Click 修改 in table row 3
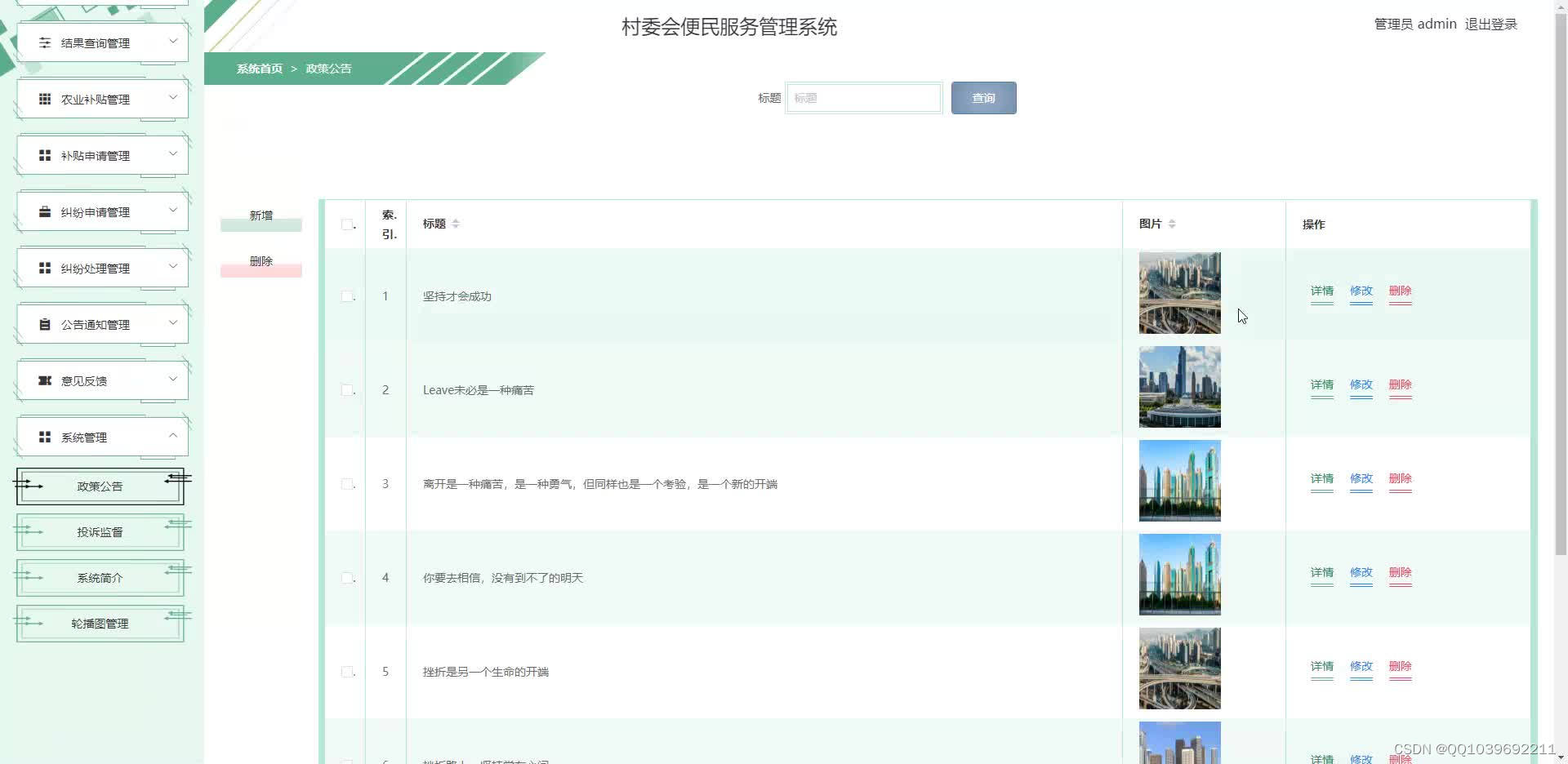1568x764 pixels. 1361,479
